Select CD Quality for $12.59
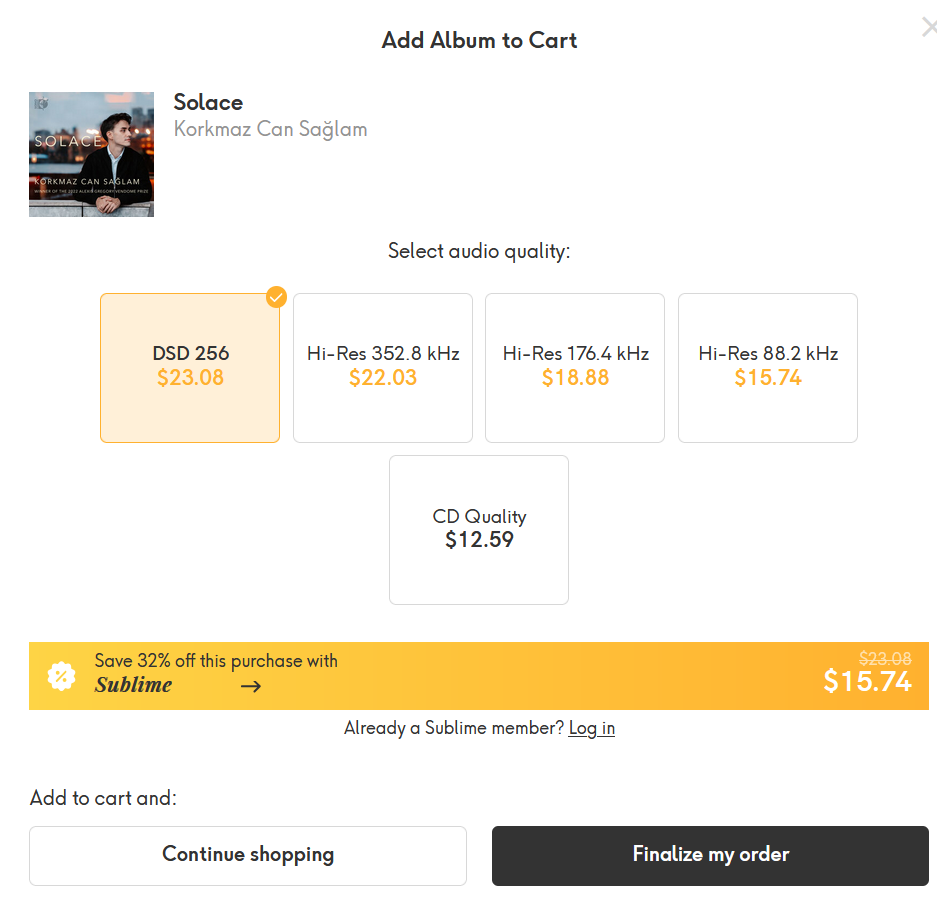Image resolution: width=937 pixels, height=903 pixels. tap(479, 529)
